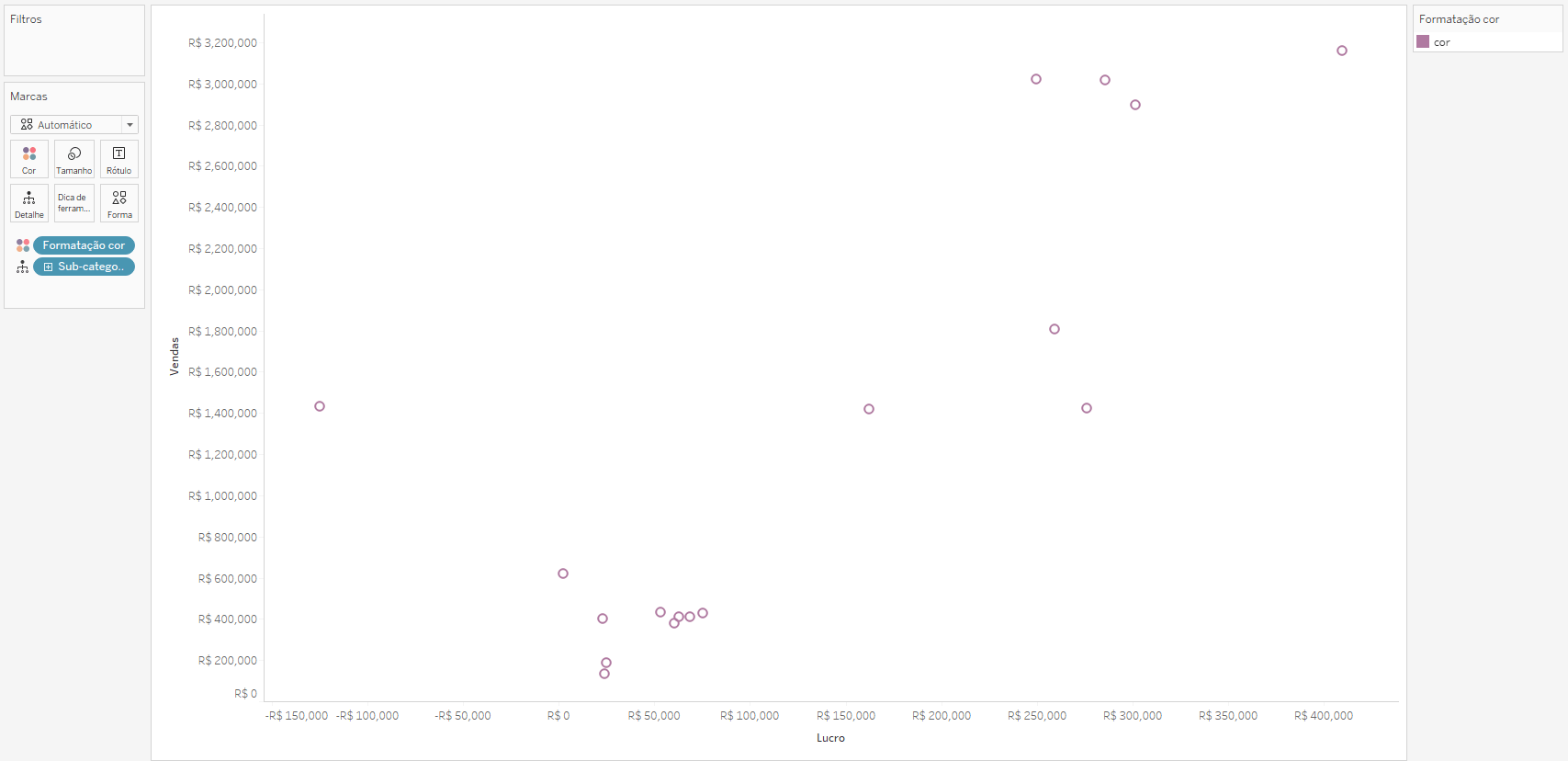Click the Formatação cor pill

click(x=84, y=245)
